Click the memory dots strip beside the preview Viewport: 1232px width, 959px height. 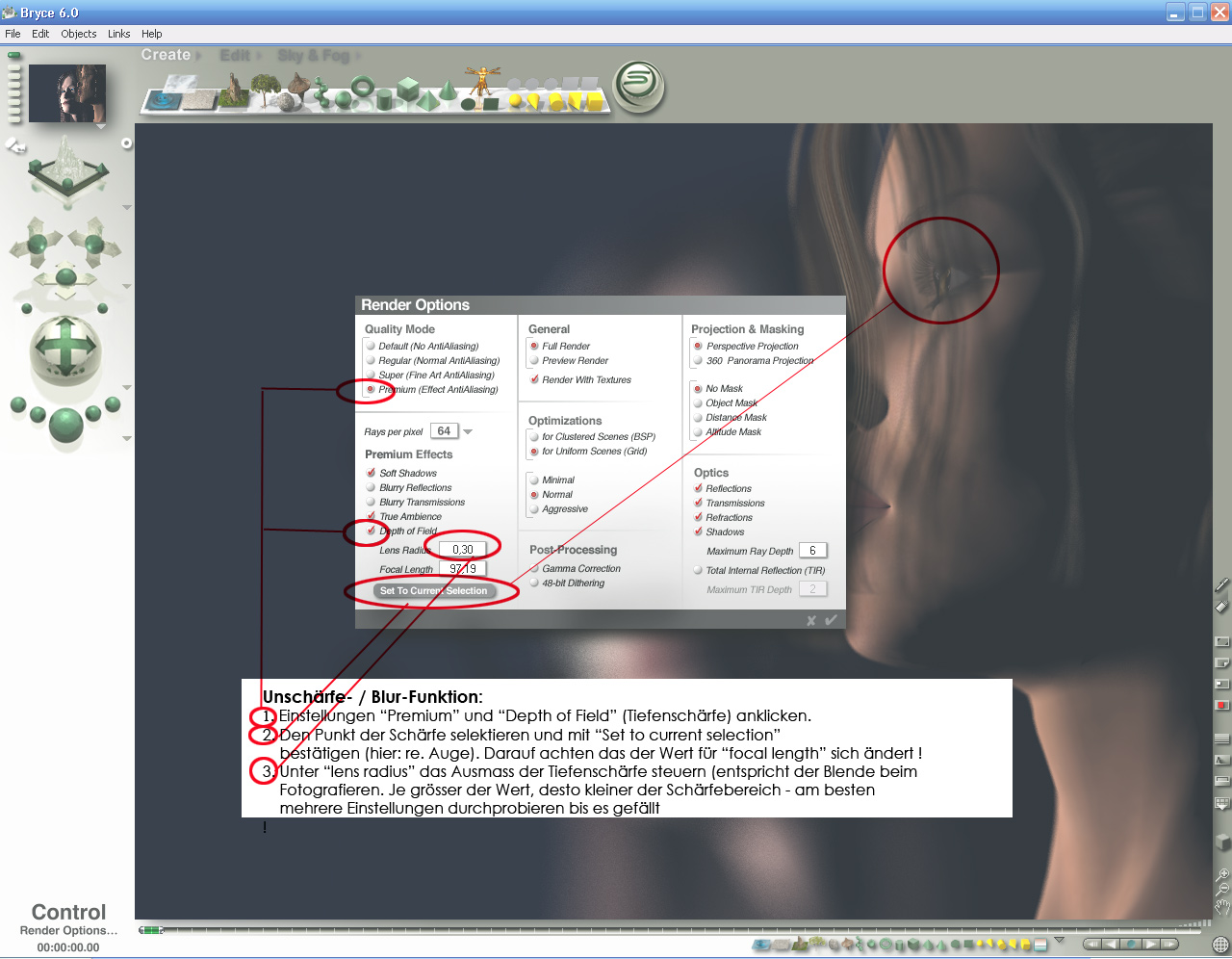point(14,90)
